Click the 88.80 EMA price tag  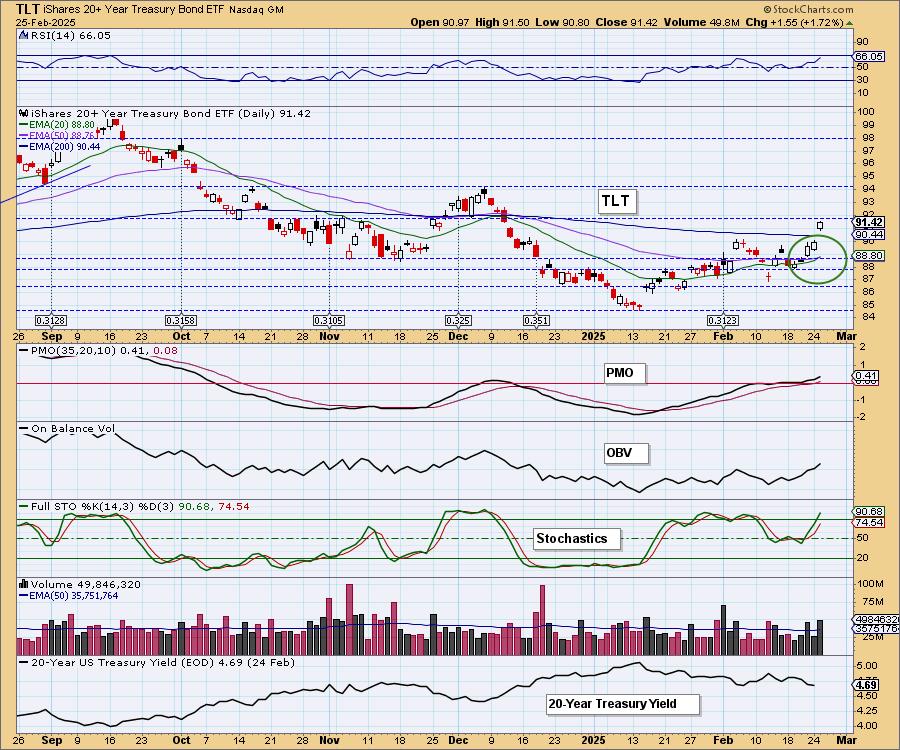(x=869, y=255)
